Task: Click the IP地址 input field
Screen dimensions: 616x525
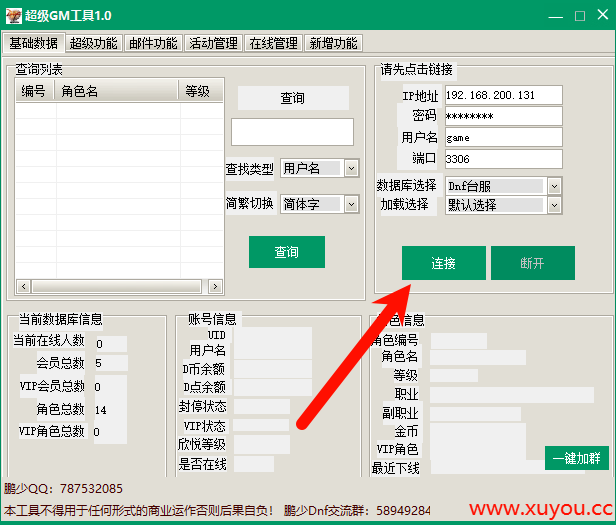Action: pos(503,95)
